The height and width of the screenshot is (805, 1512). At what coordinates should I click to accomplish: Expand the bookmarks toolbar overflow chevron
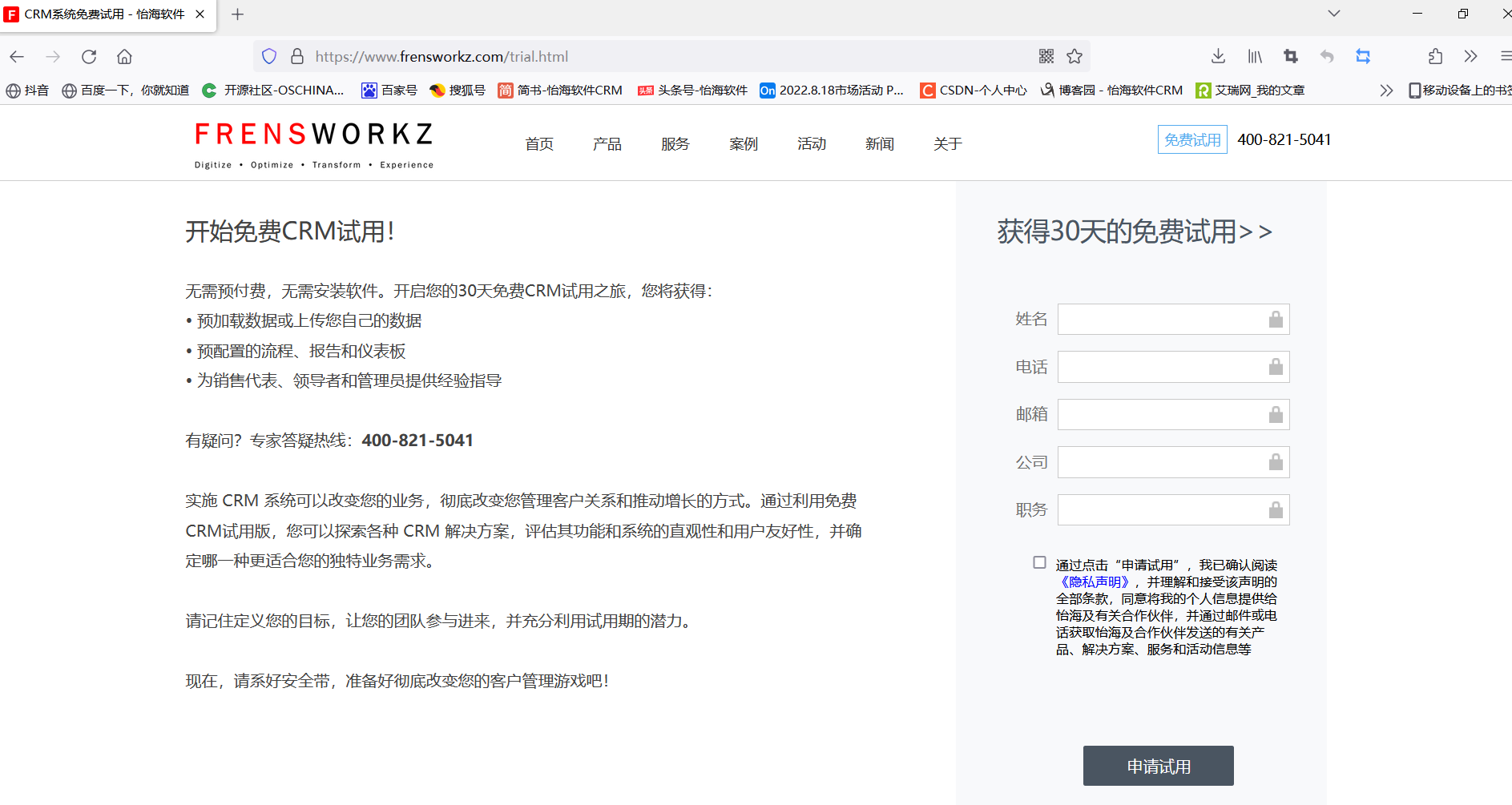[x=1386, y=91]
